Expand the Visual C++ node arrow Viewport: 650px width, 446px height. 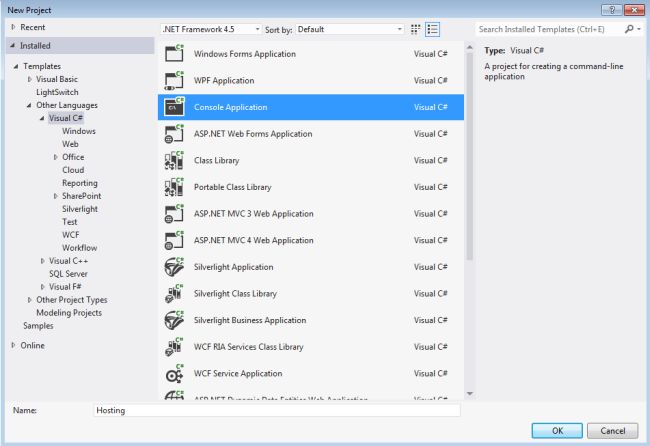click(42, 261)
